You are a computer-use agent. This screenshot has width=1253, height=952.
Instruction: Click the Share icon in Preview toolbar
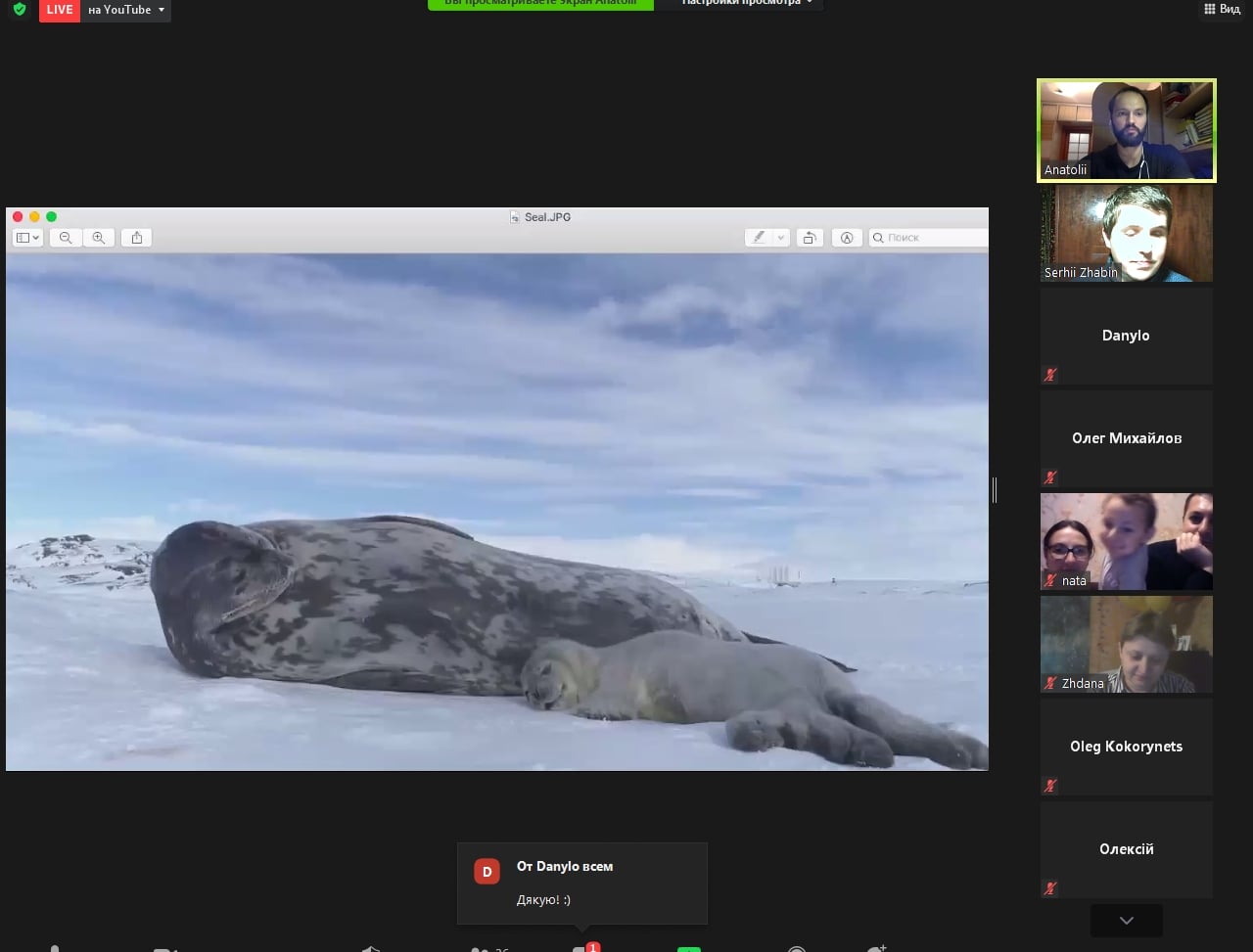pos(137,238)
